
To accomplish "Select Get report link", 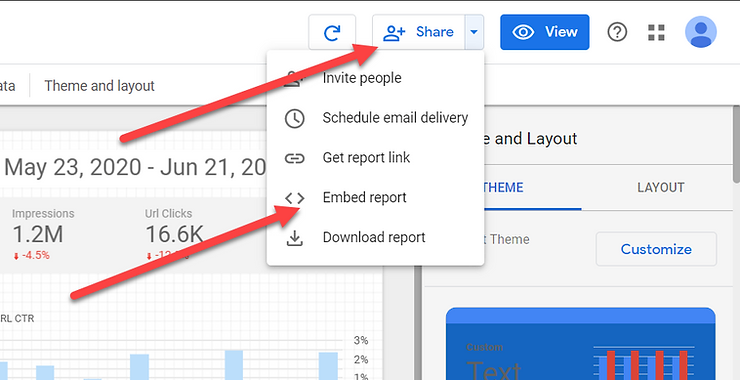I will click(x=375, y=157).
